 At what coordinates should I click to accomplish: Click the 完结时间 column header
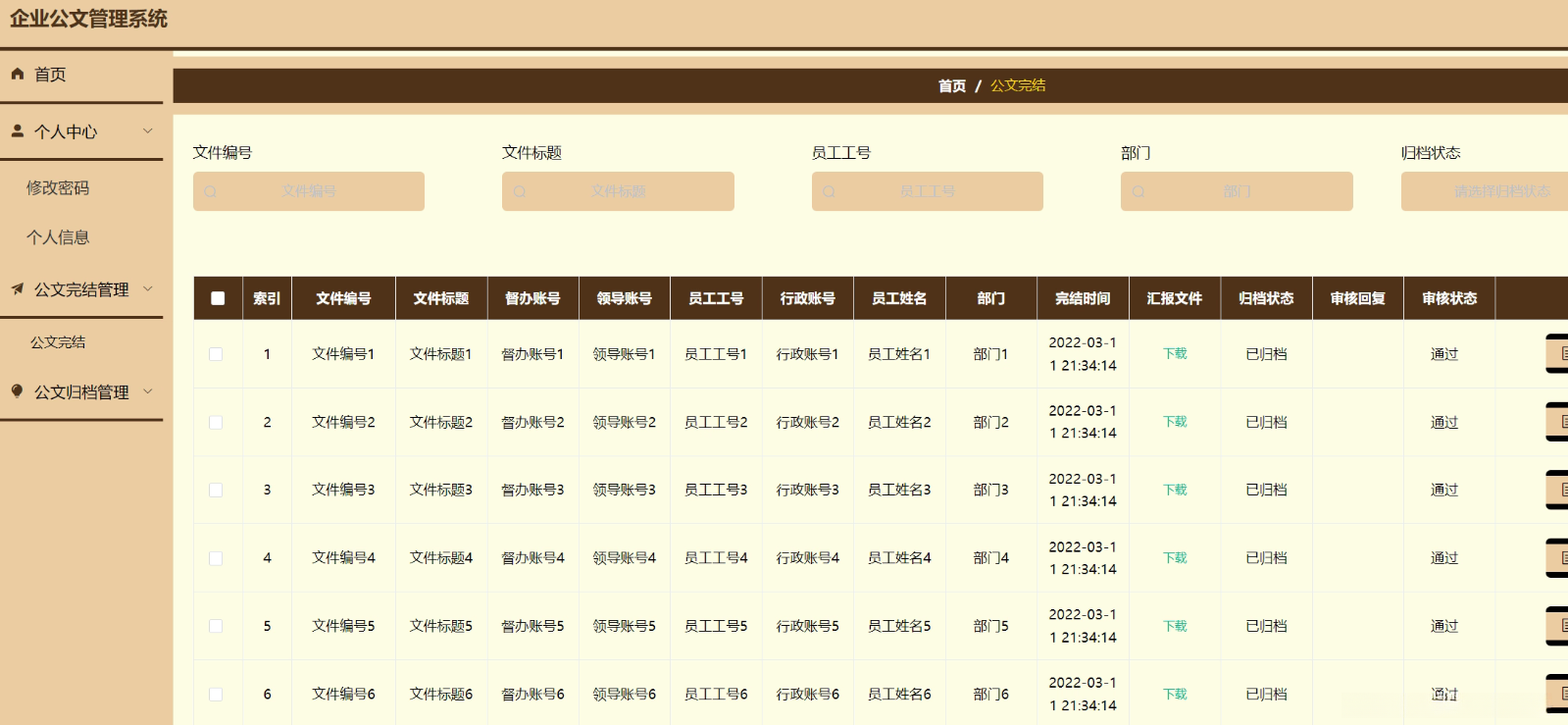point(1083,298)
